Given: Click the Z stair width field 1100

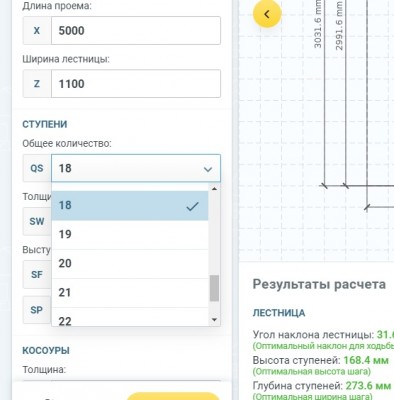Looking at the screenshot, I should pos(136,84).
